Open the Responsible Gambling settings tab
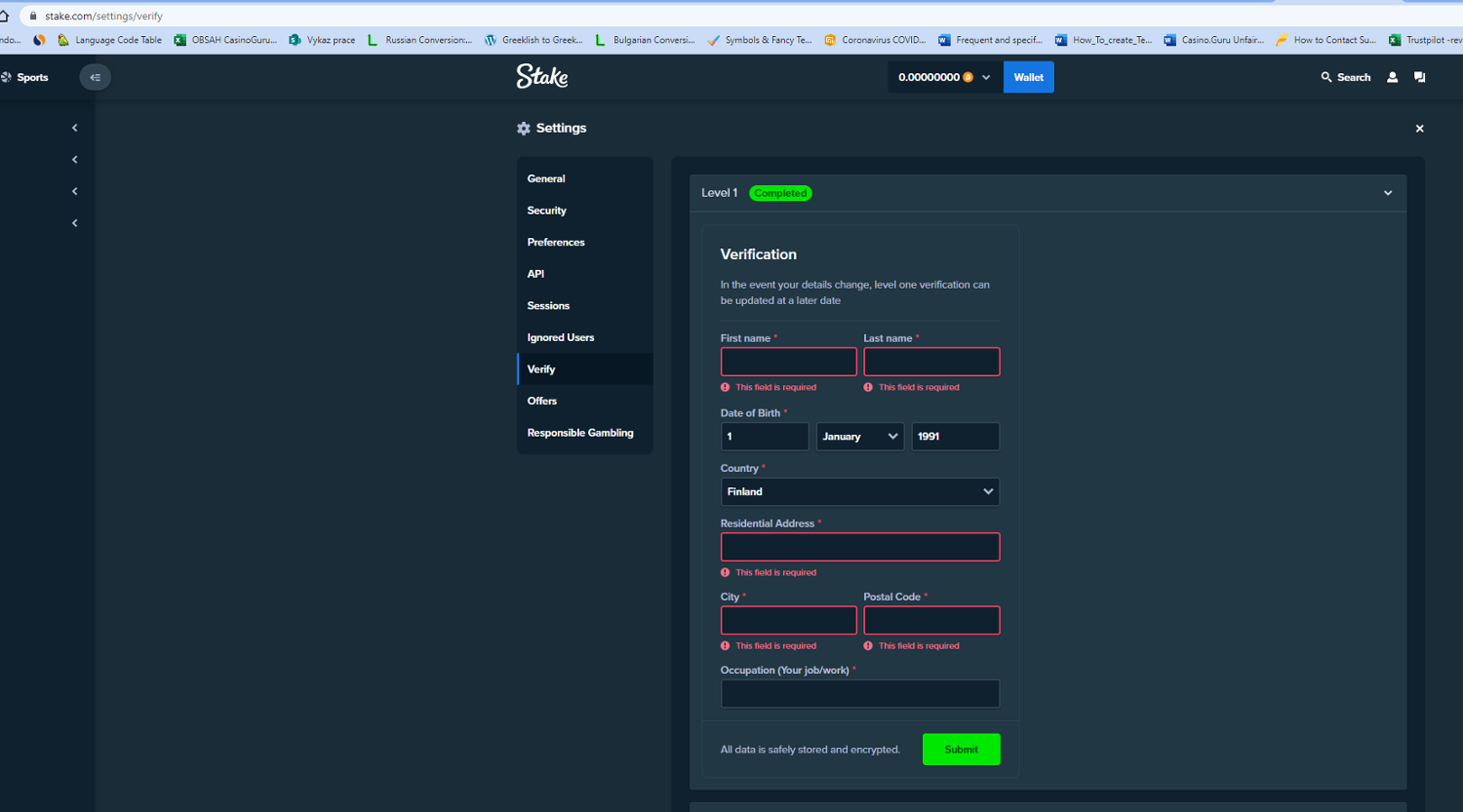This screenshot has height=812, width=1463. [x=580, y=433]
